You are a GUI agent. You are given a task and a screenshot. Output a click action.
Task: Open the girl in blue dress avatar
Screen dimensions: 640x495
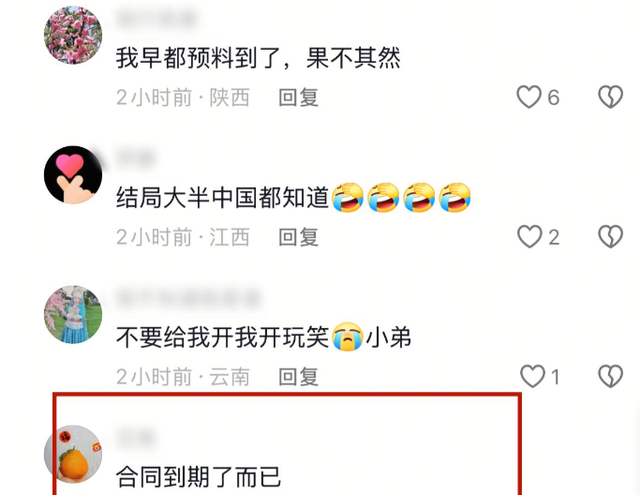(73, 314)
